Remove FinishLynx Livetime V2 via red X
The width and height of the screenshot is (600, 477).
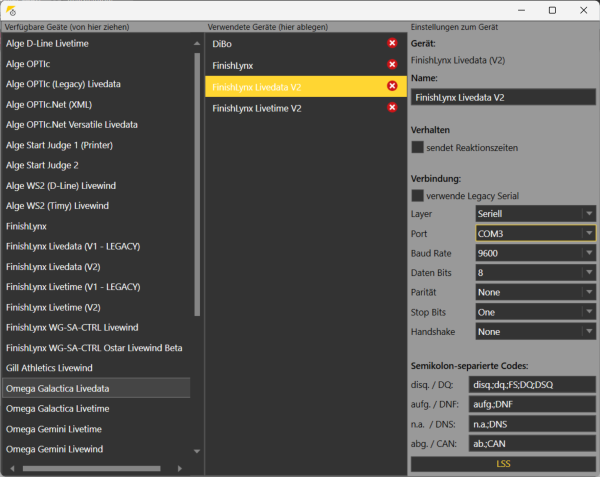[x=392, y=107]
